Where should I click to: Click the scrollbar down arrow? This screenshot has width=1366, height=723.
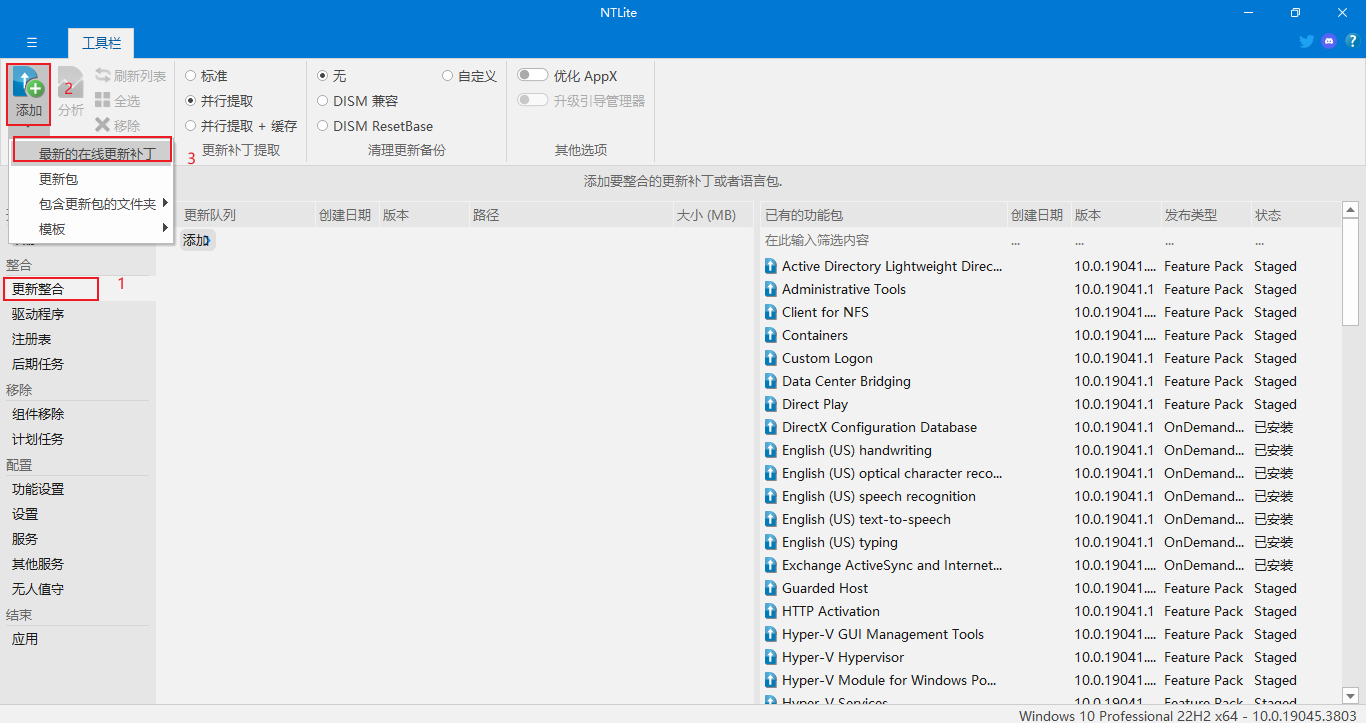1350,695
